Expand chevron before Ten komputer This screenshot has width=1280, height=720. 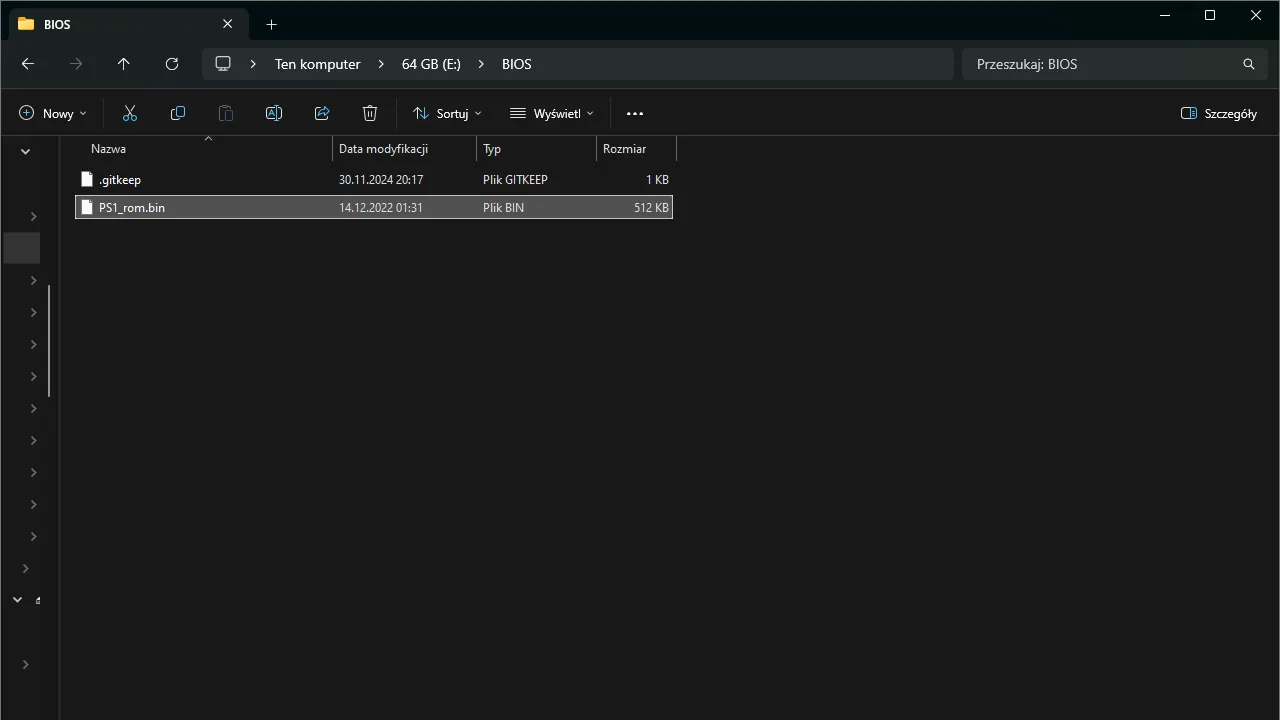[x=253, y=64]
